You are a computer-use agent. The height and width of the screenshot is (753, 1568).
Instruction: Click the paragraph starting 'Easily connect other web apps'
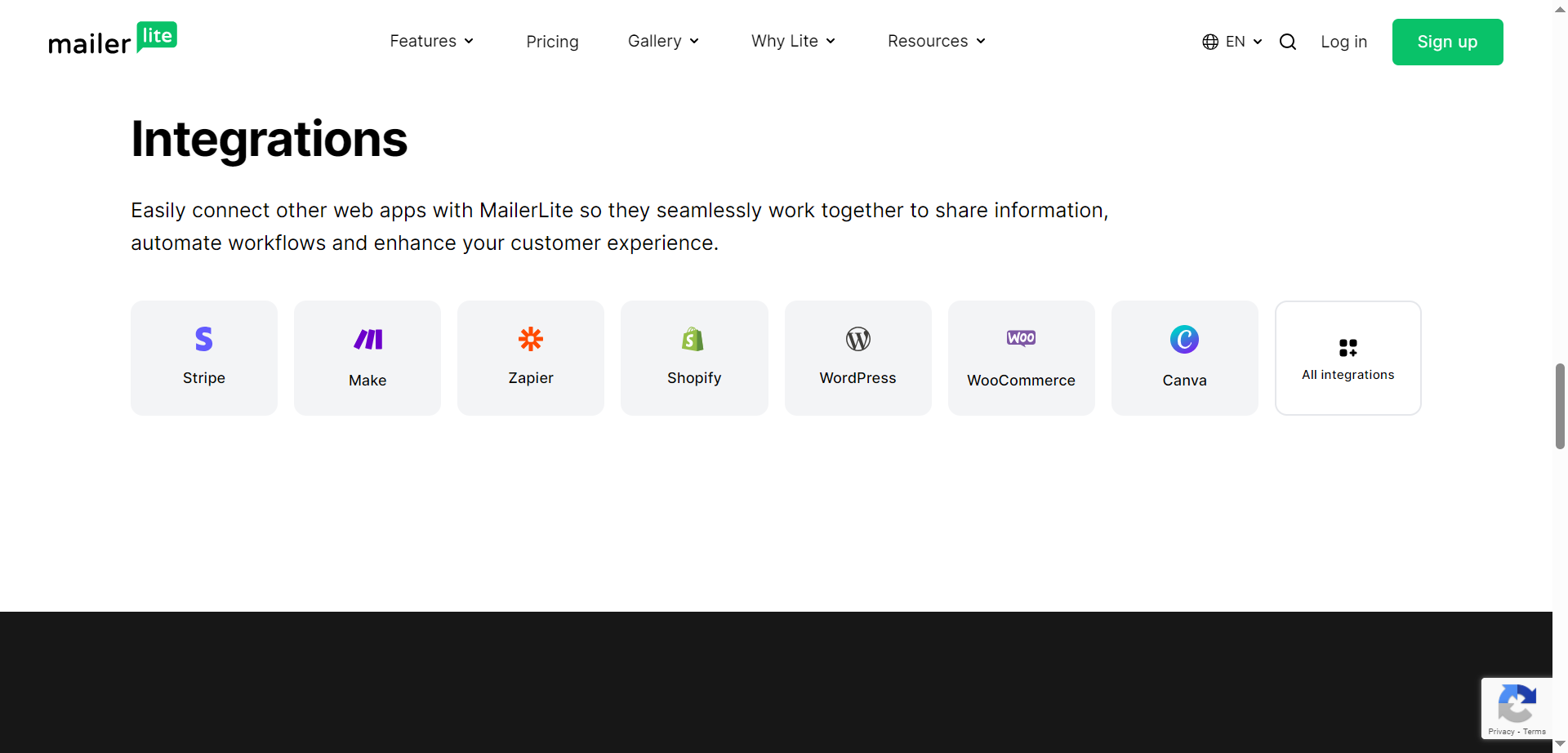[x=620, y=226]
